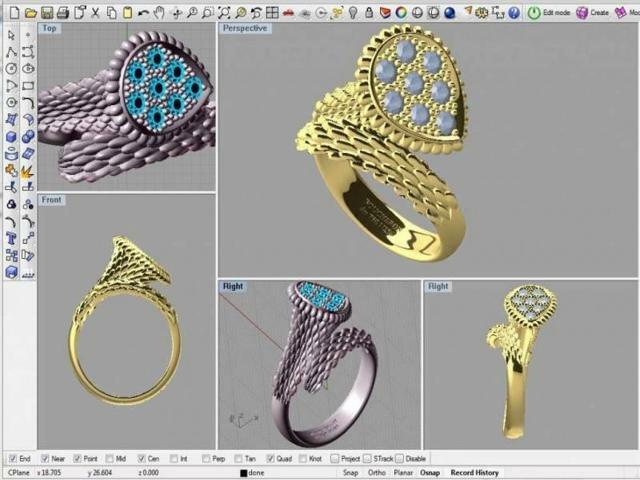Enable the Perp osnap checkbox
This screenshot has width=640, height=480.
tap(206, 459)
